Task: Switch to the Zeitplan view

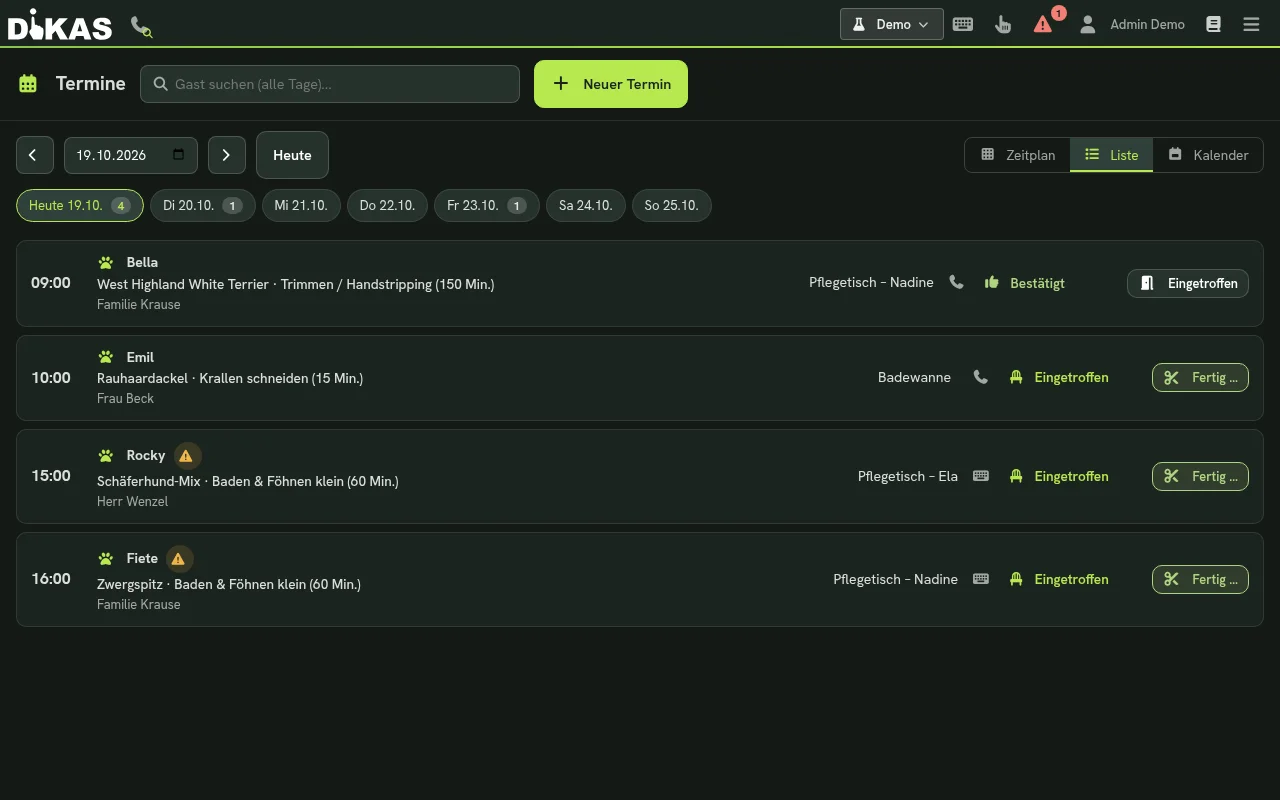Action: [1018, 155]
